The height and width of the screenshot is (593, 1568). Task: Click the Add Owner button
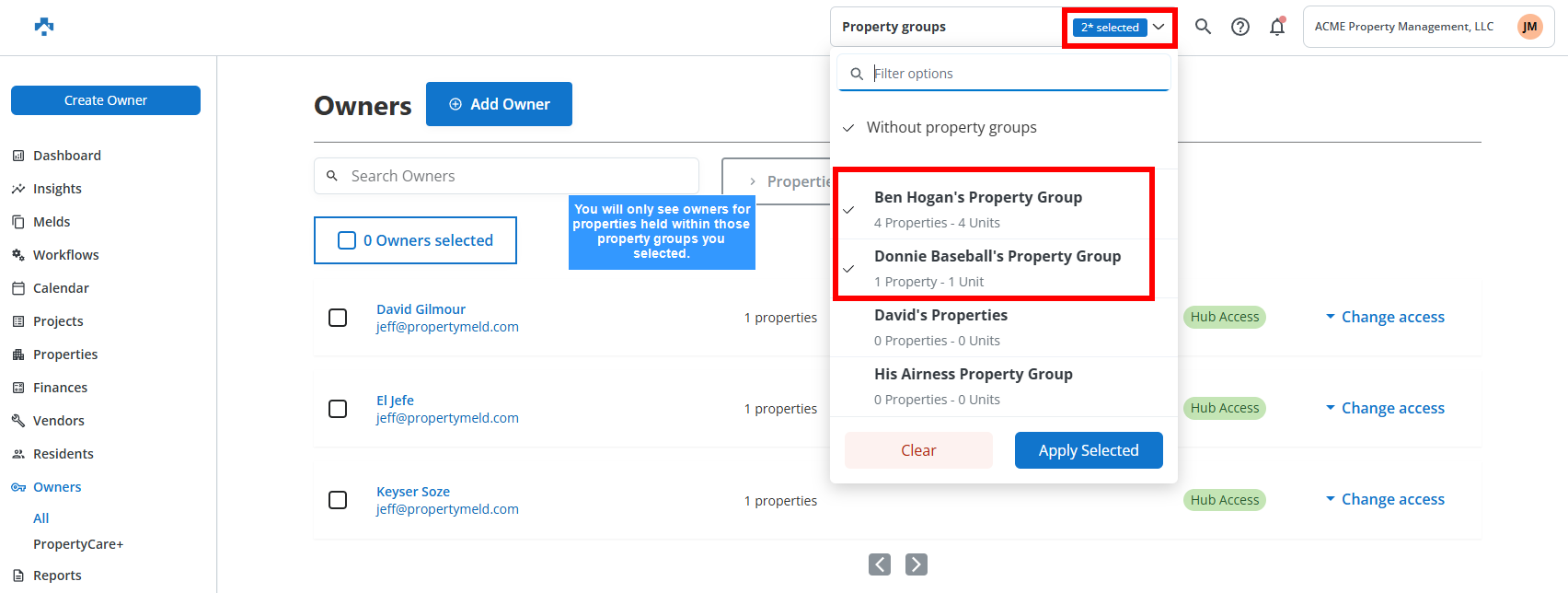[499, 104]
